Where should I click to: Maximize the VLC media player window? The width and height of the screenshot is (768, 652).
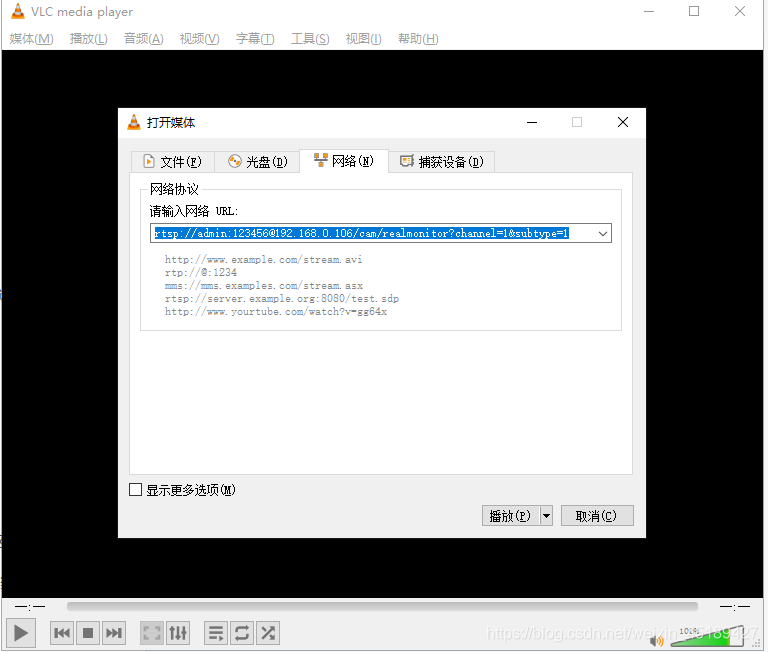694,11
